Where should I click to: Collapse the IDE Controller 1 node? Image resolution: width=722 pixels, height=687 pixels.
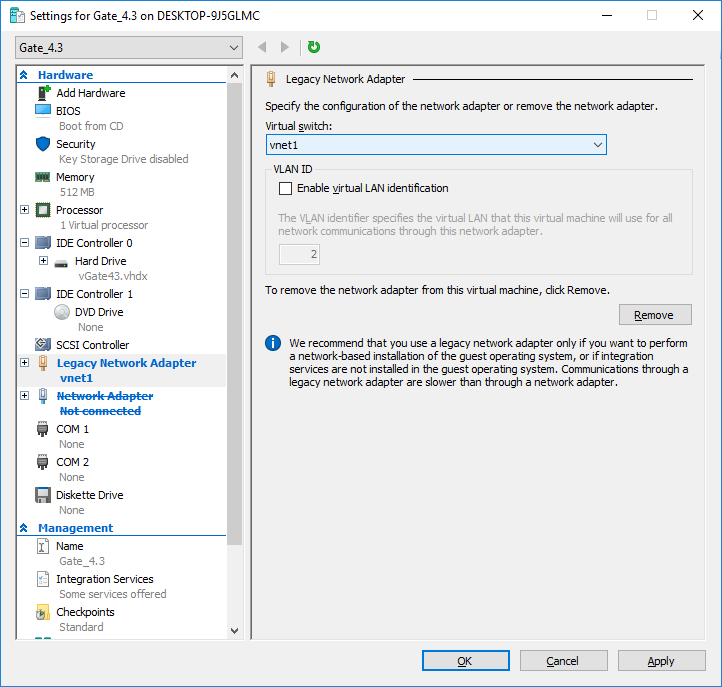(x=25, y=293)
